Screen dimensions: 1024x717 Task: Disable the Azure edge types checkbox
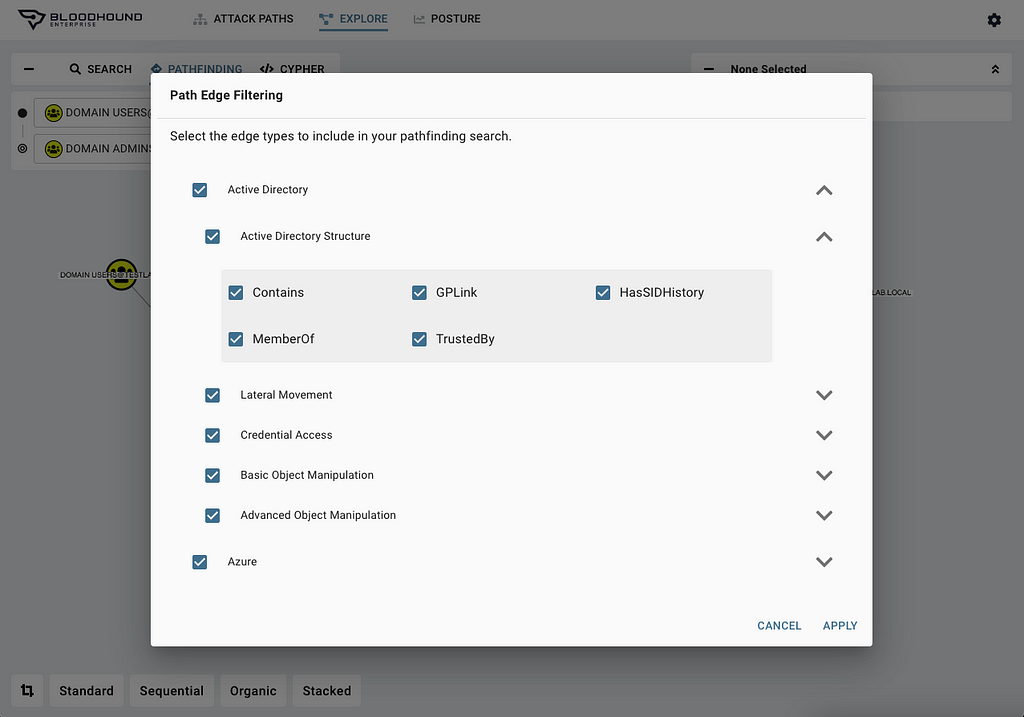(x=200, y=562)
